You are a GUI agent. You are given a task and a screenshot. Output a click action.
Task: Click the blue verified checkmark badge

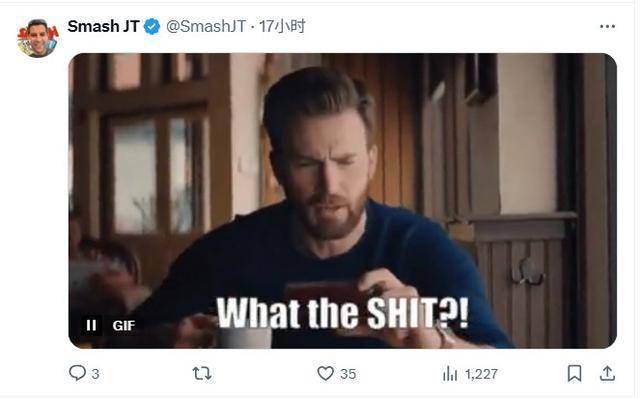click(152, 27)
